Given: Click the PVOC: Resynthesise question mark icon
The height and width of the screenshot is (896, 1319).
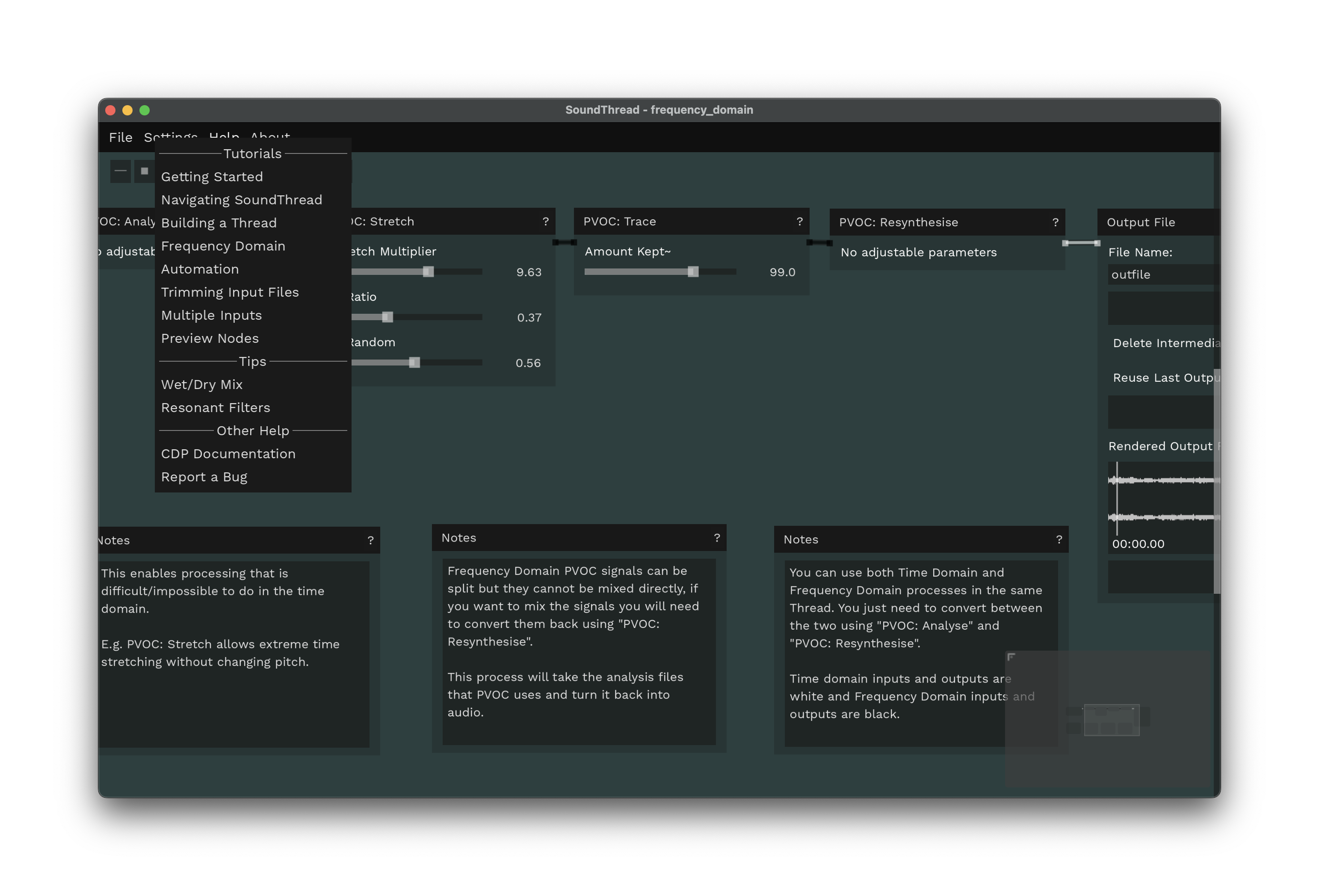Looking at the screenshot, I should [x=1055, y=222].
